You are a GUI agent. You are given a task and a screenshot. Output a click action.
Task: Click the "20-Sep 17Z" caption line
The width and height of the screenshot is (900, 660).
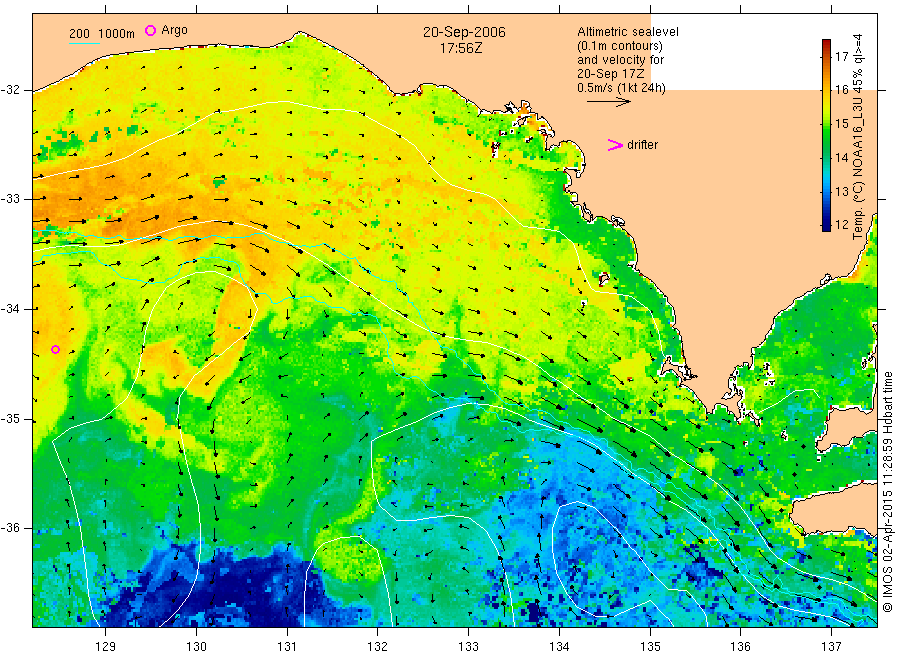tap(611, 74)
